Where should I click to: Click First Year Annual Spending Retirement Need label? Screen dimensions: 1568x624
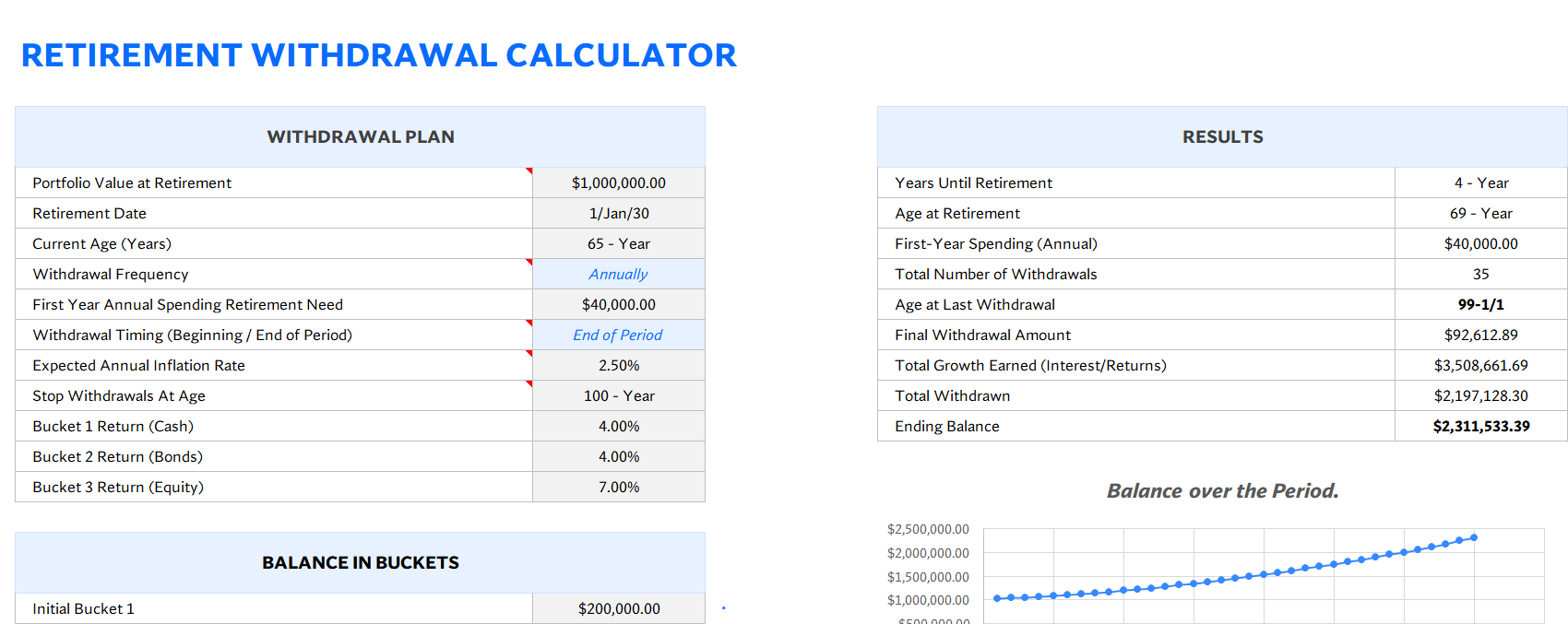point(187,304)
